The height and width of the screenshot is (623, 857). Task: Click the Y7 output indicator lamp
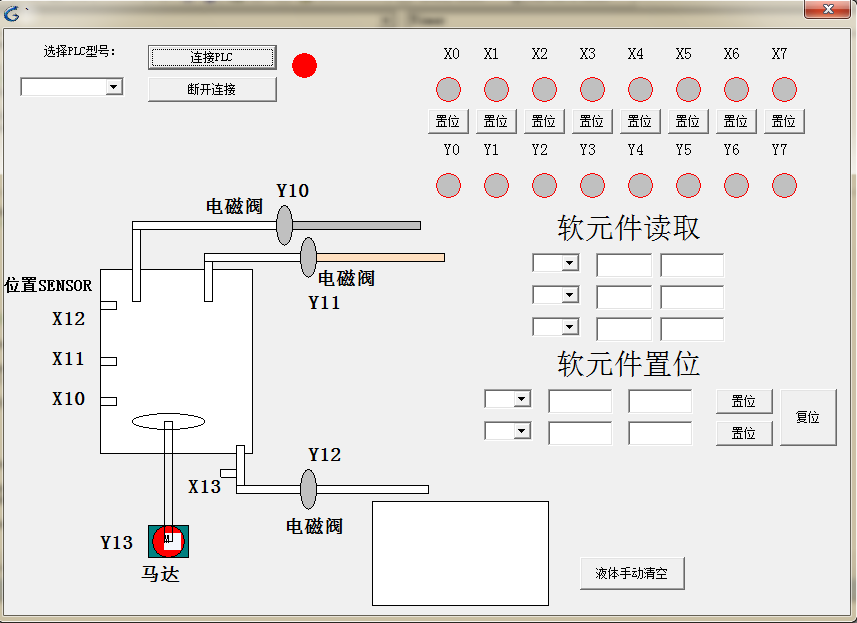coord(784,185)
